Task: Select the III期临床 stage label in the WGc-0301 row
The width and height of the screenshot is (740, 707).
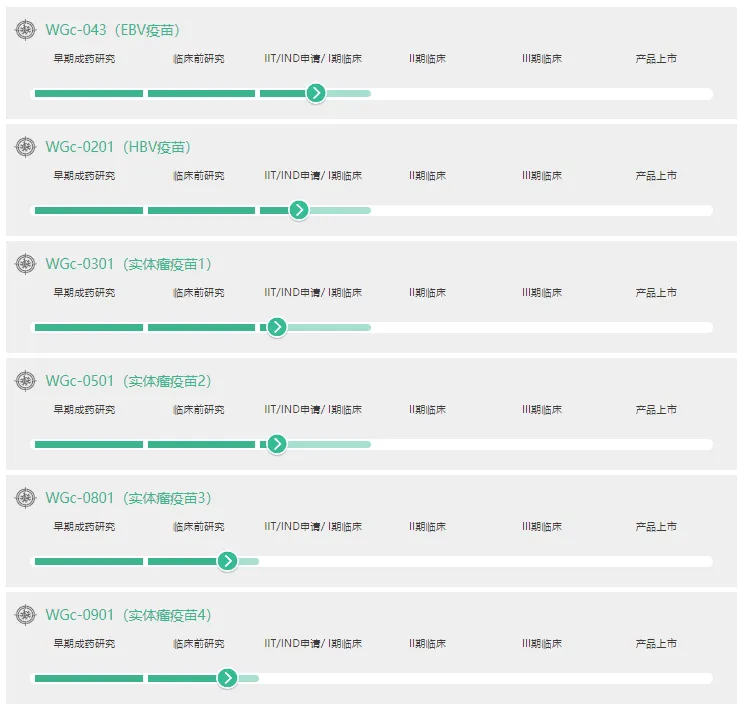Action: [541, 293]
